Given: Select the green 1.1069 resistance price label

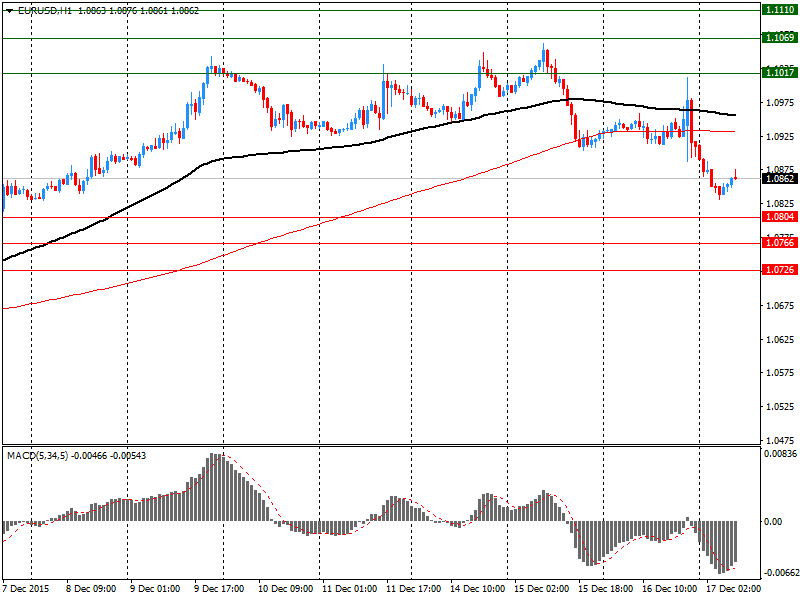Looking at the screenshot, I should coord(780,37).
